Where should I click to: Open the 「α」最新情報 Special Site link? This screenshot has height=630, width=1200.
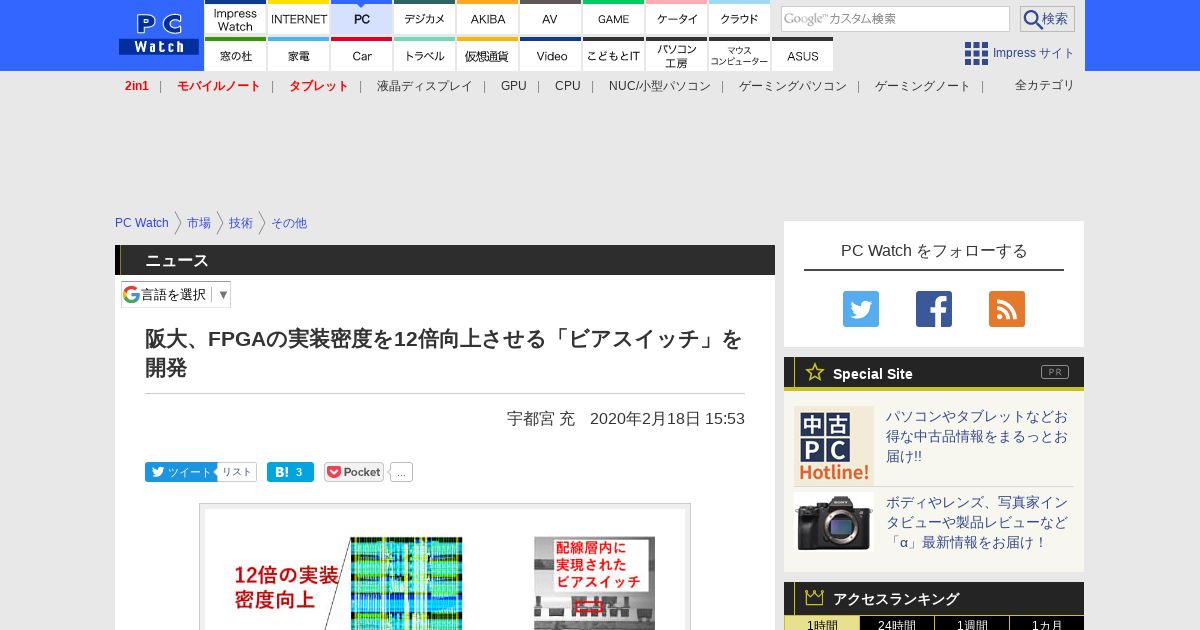pos(977,522)
